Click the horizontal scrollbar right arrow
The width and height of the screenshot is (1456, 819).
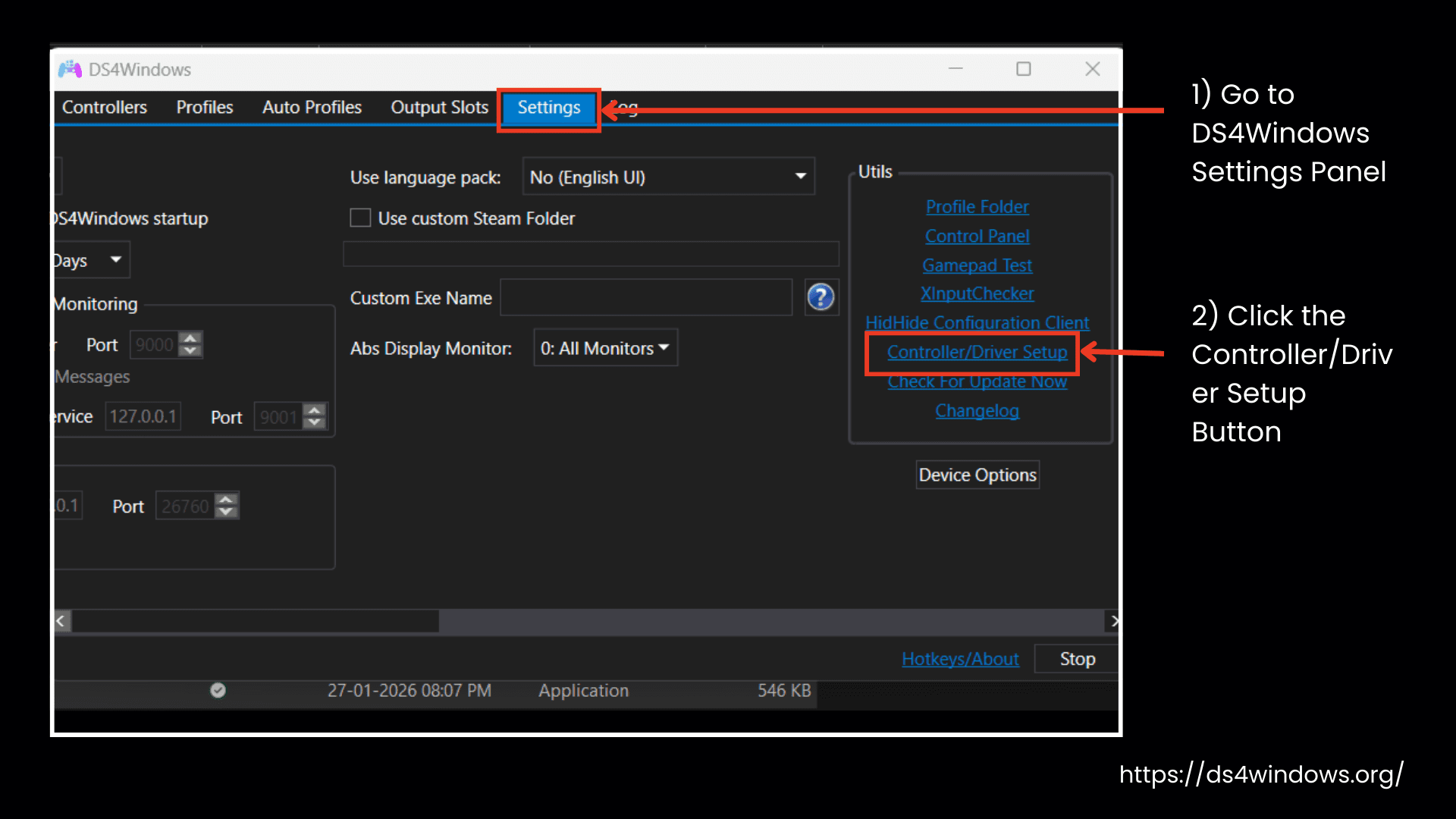click(1112, 621)
